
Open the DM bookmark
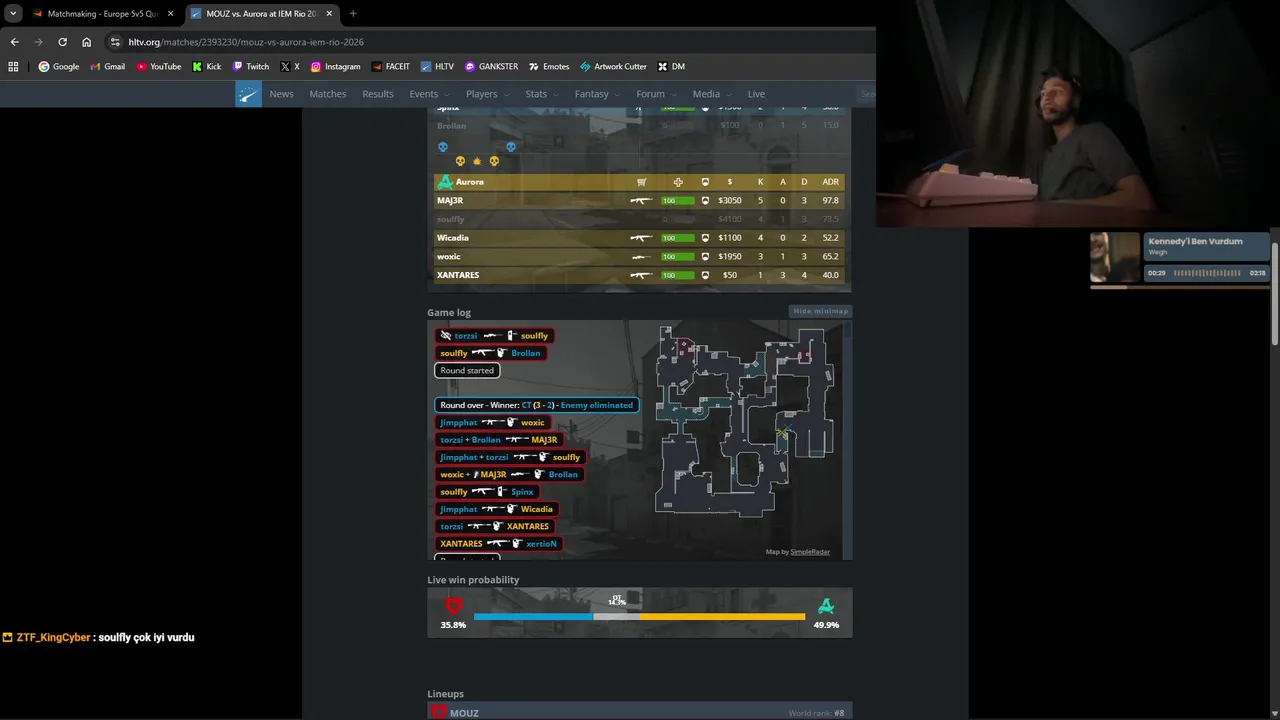tap(671, 67)
